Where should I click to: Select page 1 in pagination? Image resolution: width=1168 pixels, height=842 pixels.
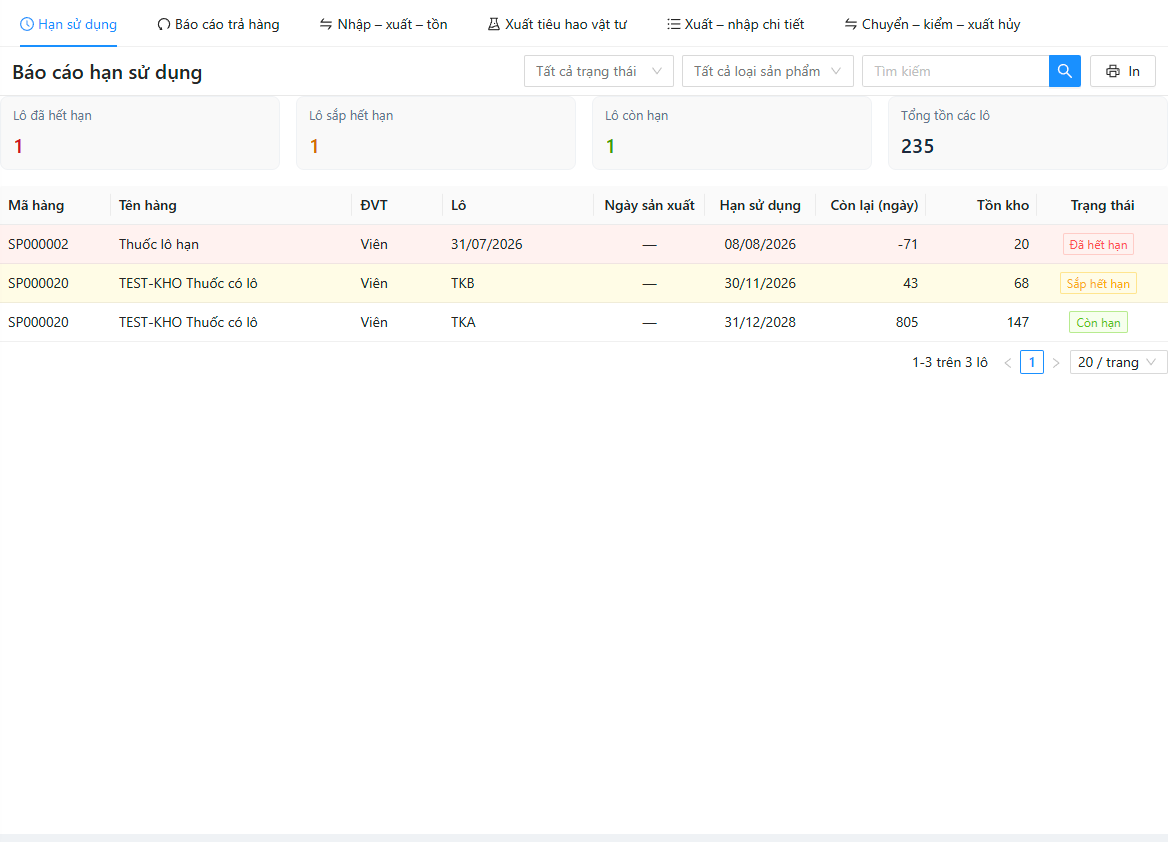[1032, 362]
